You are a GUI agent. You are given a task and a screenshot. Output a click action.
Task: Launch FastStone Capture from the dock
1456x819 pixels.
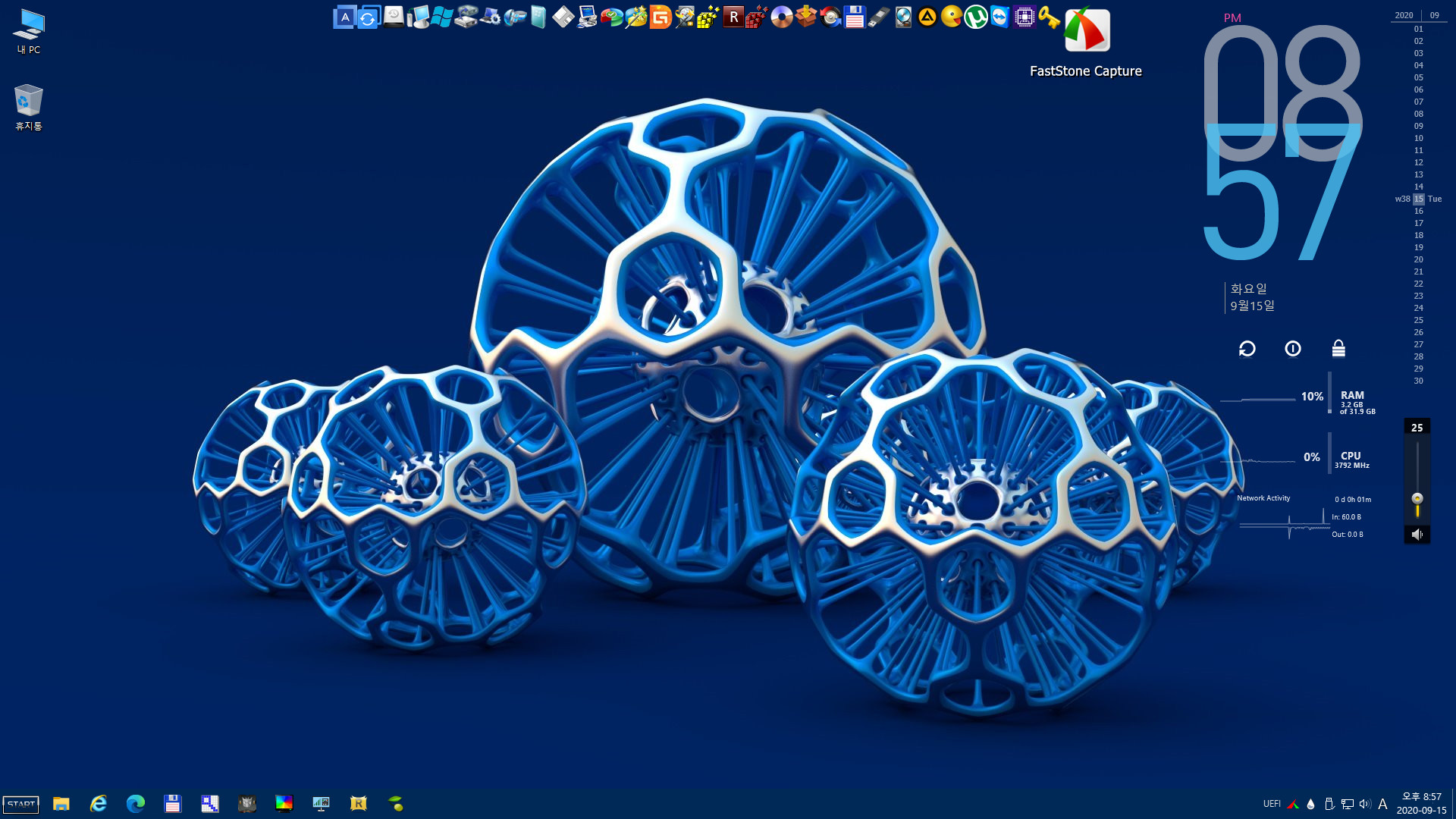coord(1087,30)
